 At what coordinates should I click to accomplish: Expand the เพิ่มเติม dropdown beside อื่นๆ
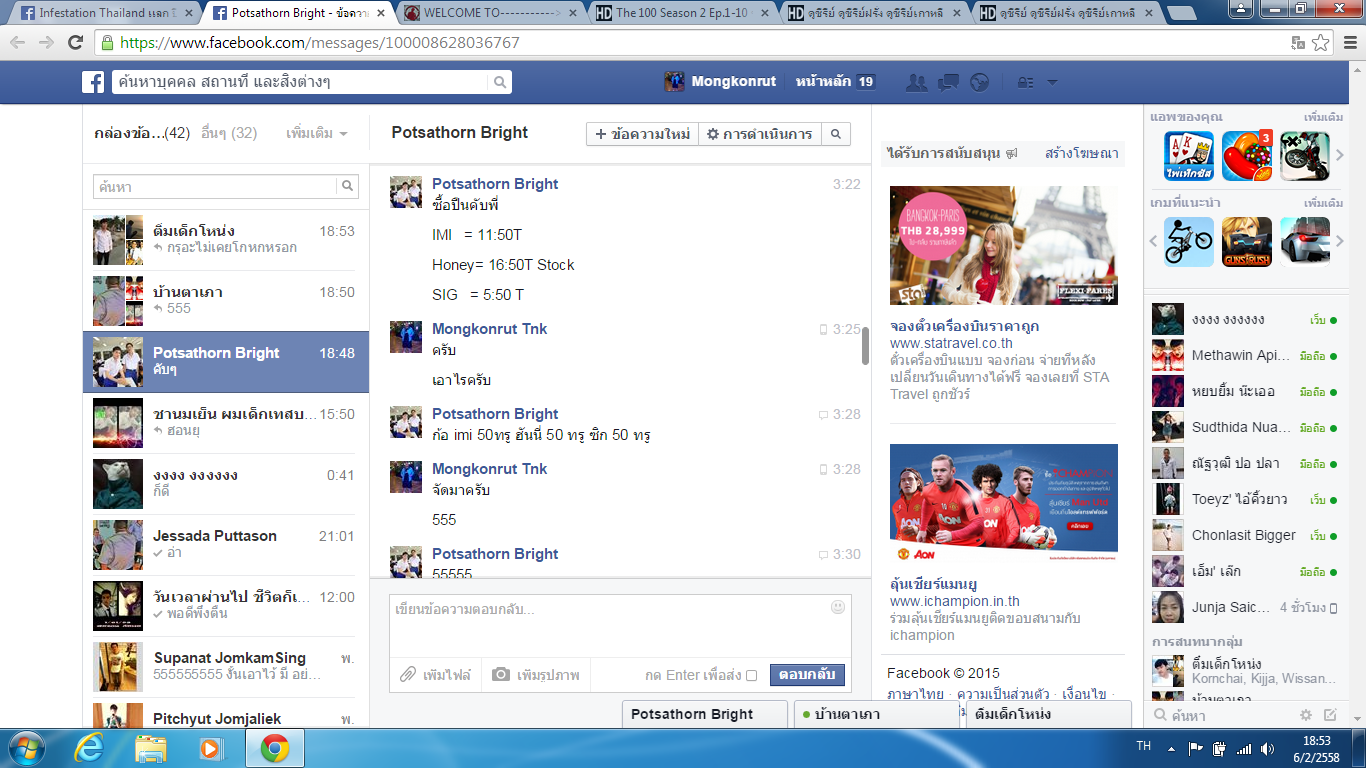(x=317, y=133)
